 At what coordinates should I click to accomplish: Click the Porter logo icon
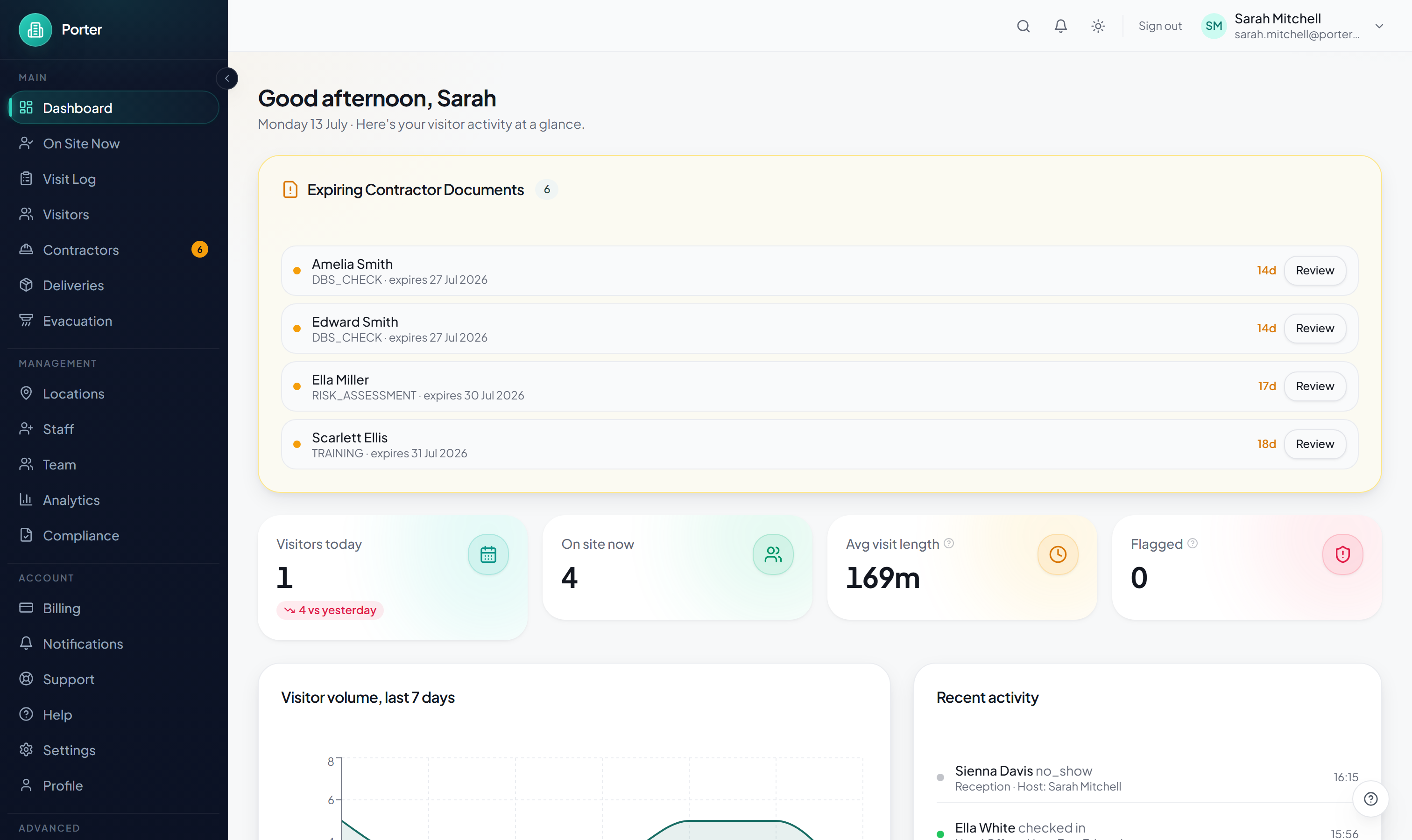pyautogui.click(x=35, y=29)
